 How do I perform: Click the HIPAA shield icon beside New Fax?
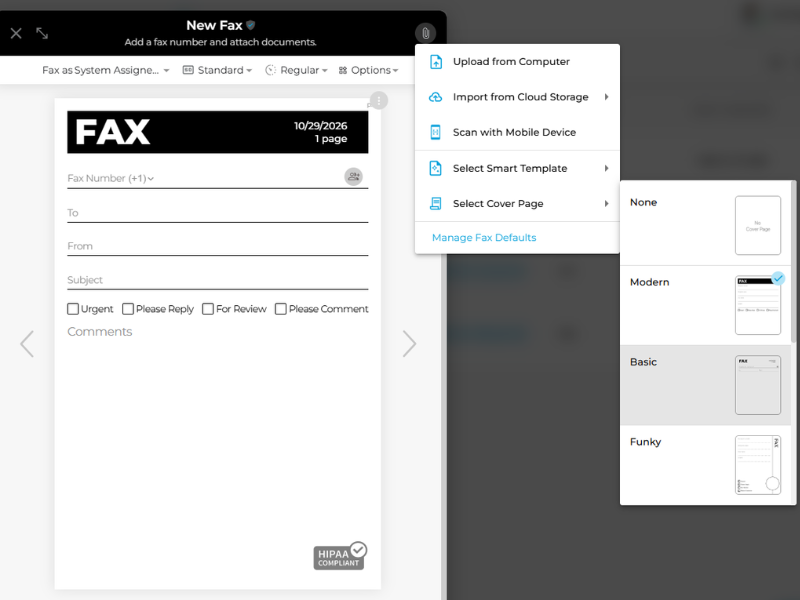[251, 25]
